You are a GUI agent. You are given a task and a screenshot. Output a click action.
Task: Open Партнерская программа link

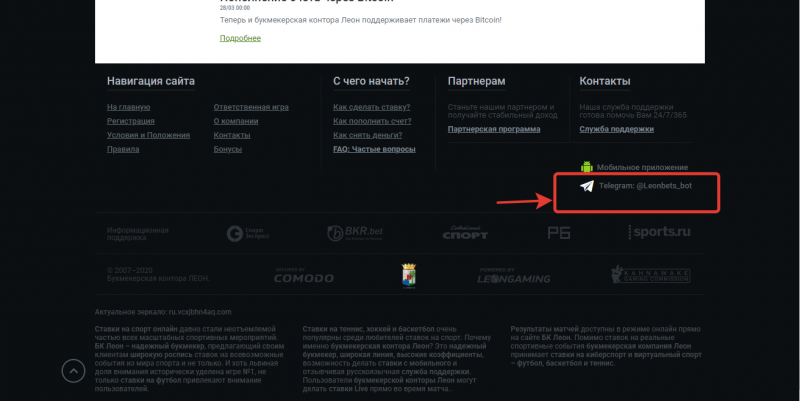click(x=494, y=129)
